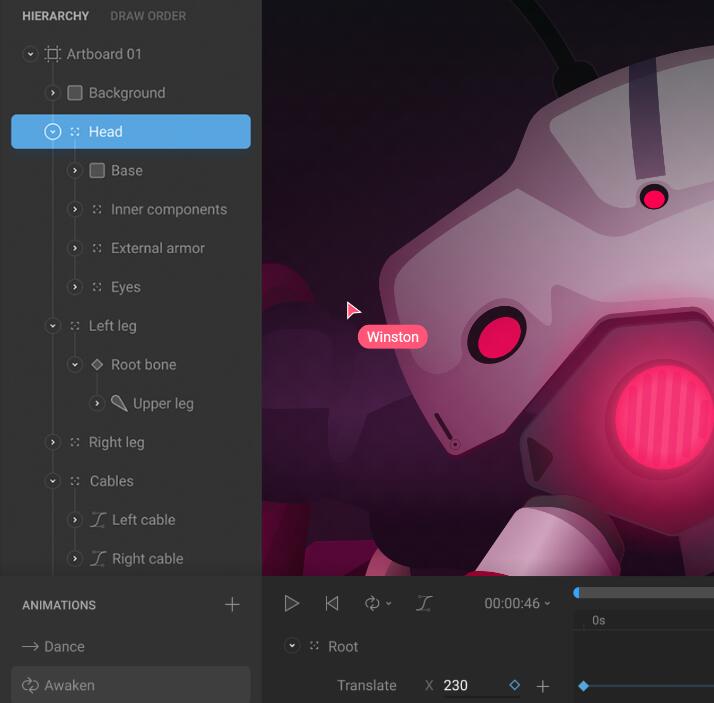Collapse the Root row in the timeline
The height and width of the screenshot is (703, 714).
click(292, 646)
